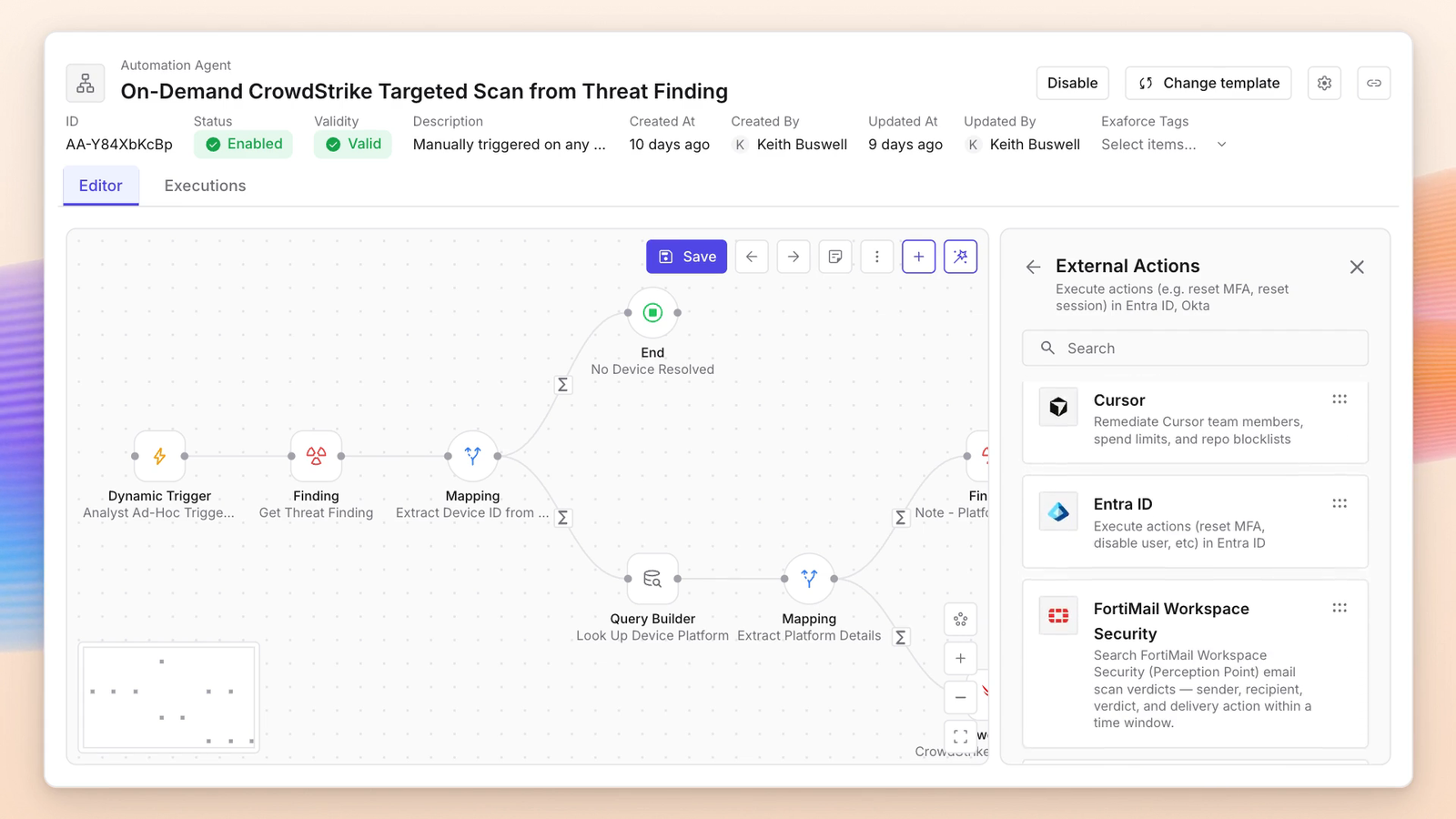
Task: Focus the External Actions search field
Action: [1195, 349]
